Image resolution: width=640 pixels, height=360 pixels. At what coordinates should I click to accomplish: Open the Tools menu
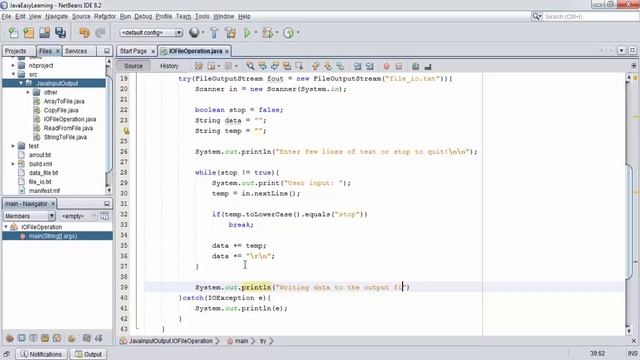202,16
